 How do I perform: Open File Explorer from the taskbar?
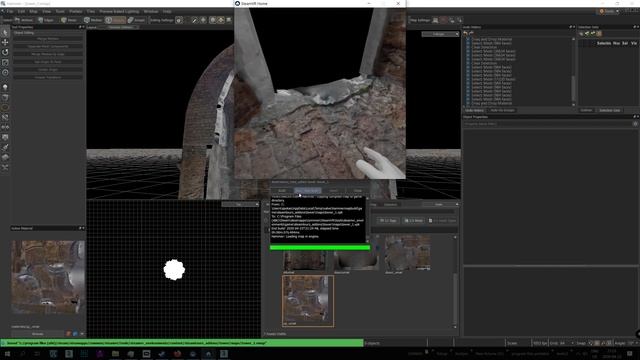click(x=116, y=353)
